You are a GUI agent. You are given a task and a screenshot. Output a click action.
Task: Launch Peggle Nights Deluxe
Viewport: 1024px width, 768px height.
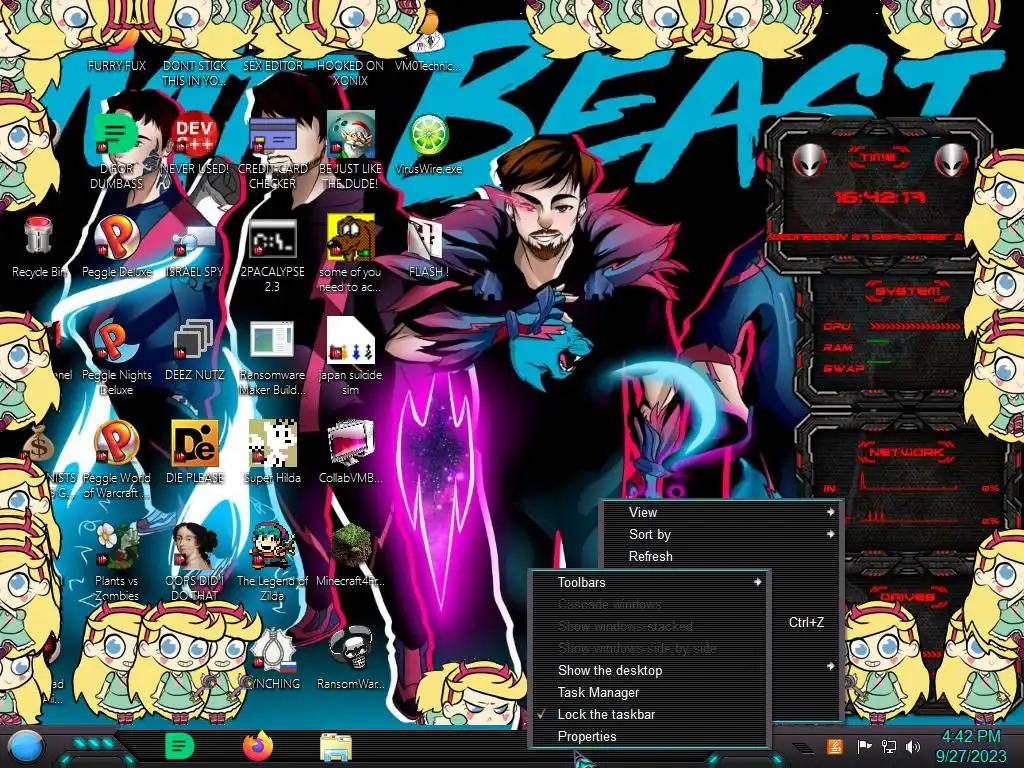tap(117, 357)
